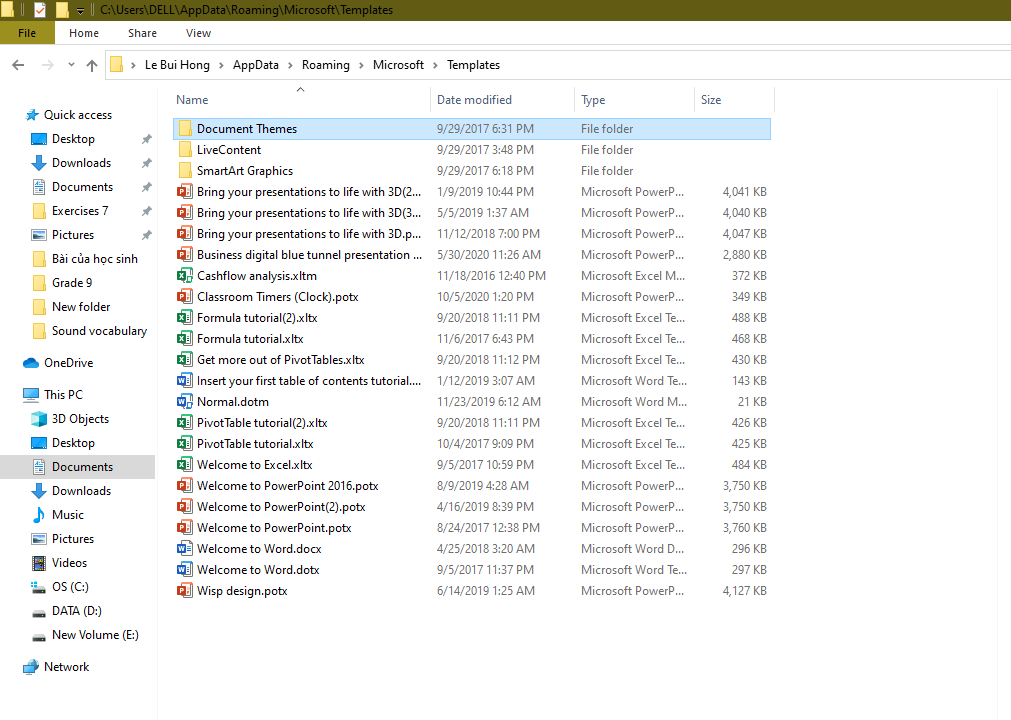Navigate to Le Bui Hong in address bar

tap(177, 65)
